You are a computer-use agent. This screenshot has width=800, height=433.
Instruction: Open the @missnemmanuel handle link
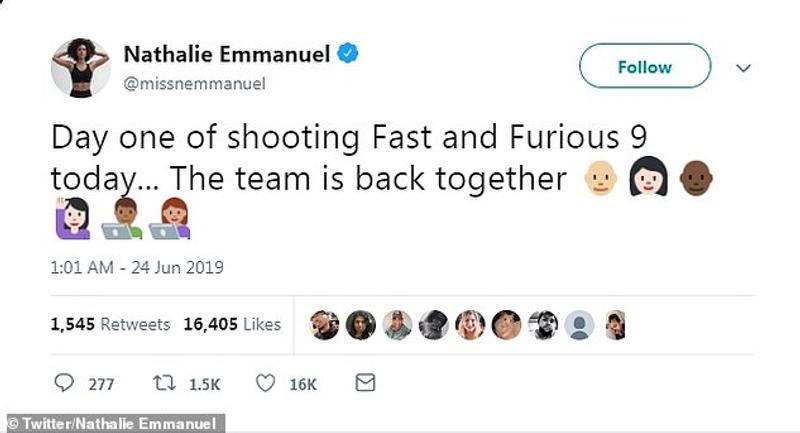point(192,83)
